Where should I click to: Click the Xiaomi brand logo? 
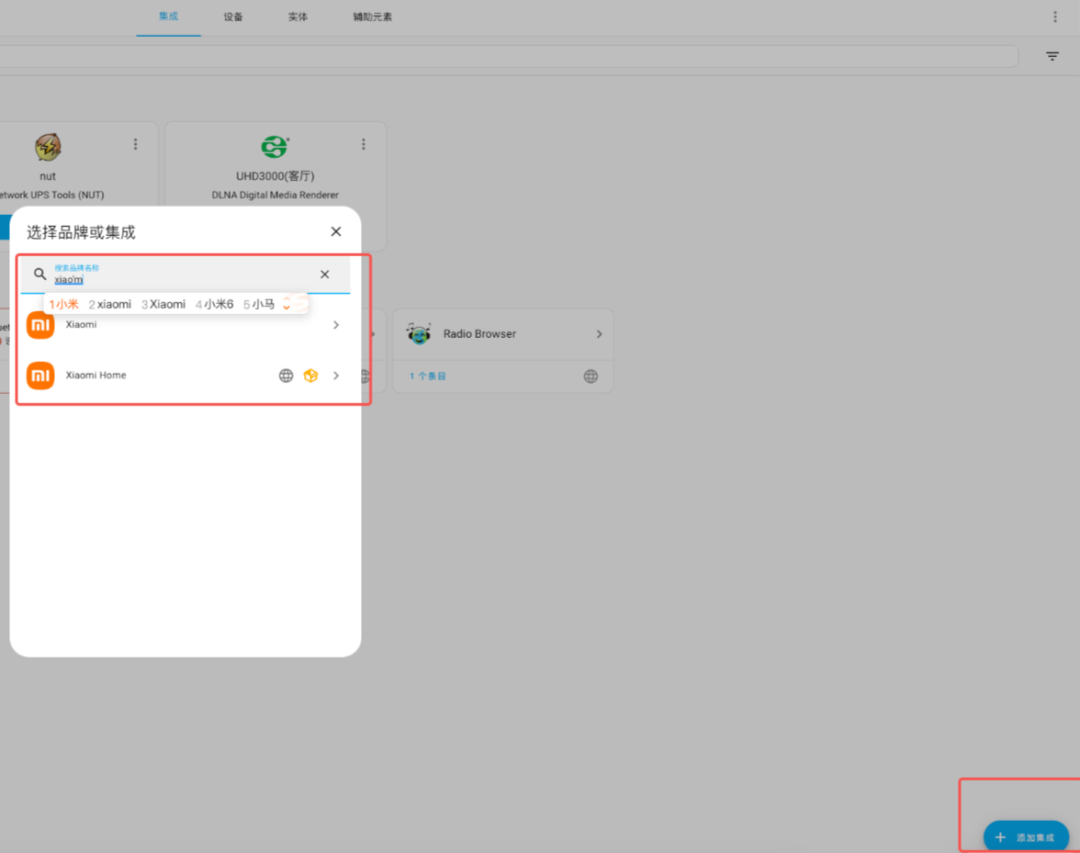pyautogui.click(x=40, y=325)
